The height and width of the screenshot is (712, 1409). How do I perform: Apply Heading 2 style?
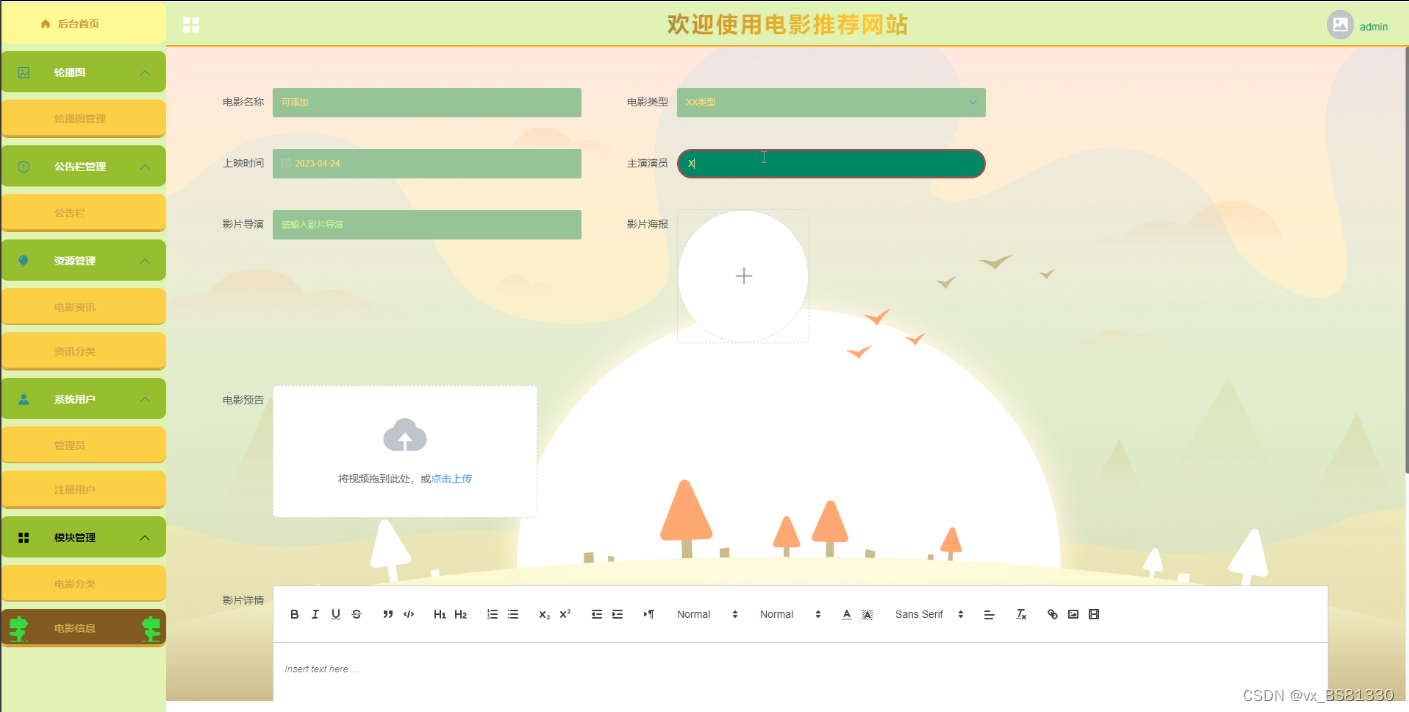point(461,614)
